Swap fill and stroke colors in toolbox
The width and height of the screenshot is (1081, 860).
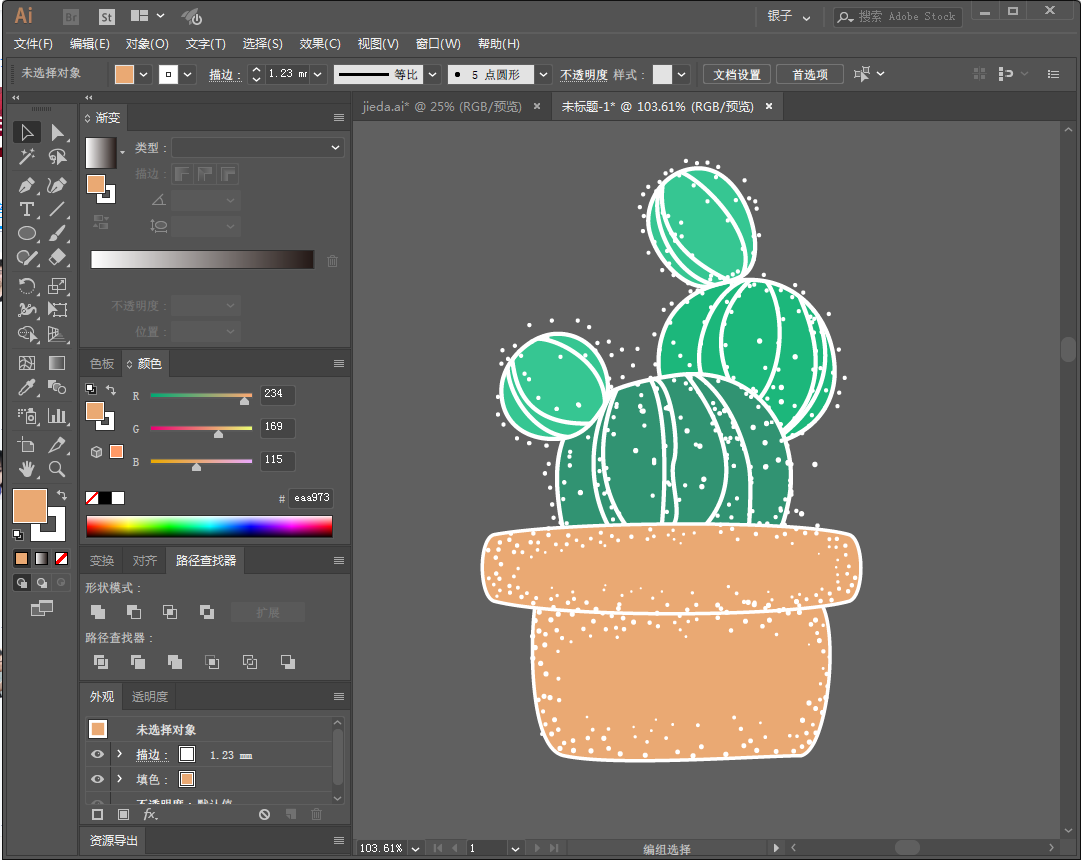point(62,495)
